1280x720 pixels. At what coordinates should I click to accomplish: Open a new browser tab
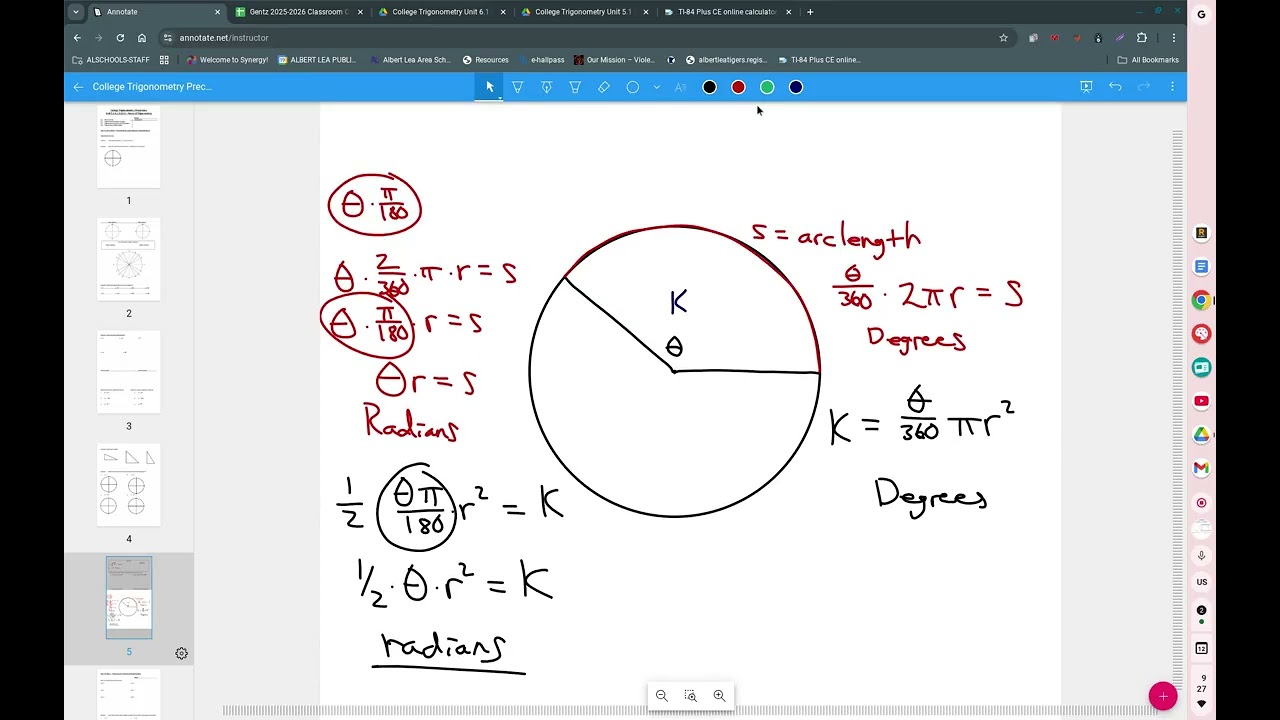[810, 12]
